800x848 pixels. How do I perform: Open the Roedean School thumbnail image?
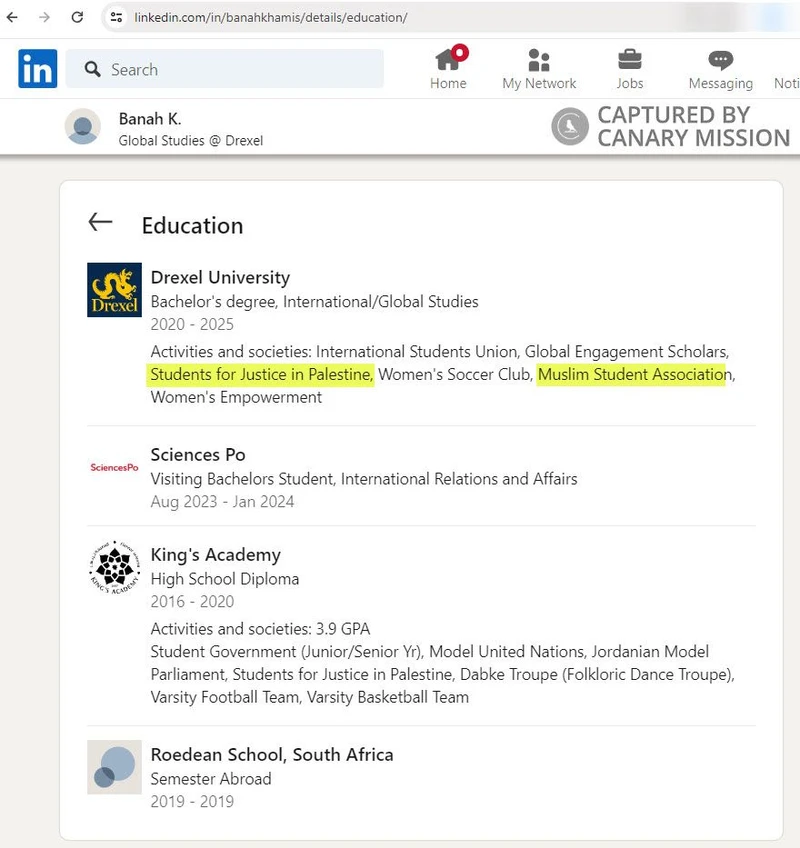114,768
